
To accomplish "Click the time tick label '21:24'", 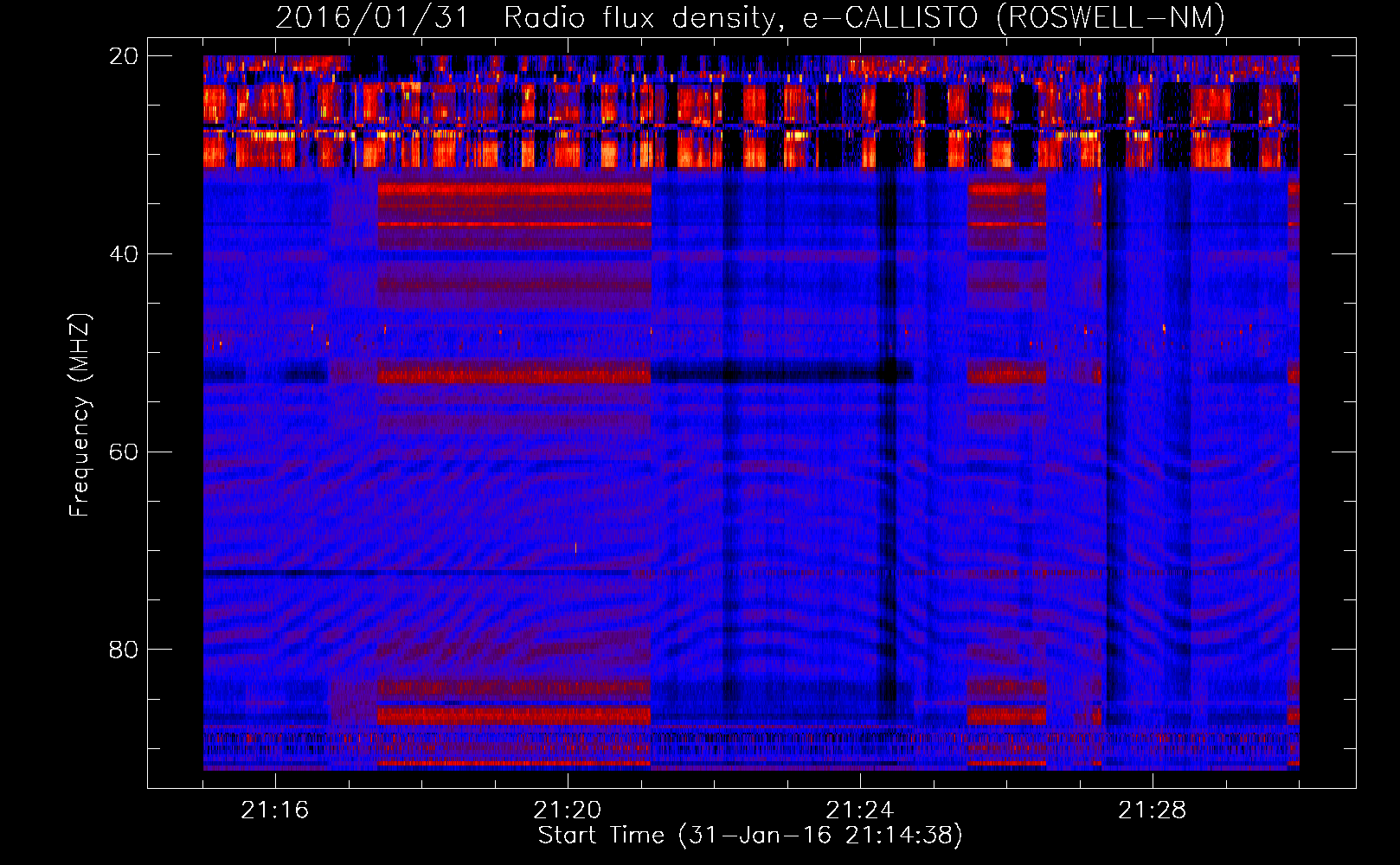I will click(860, 811).
